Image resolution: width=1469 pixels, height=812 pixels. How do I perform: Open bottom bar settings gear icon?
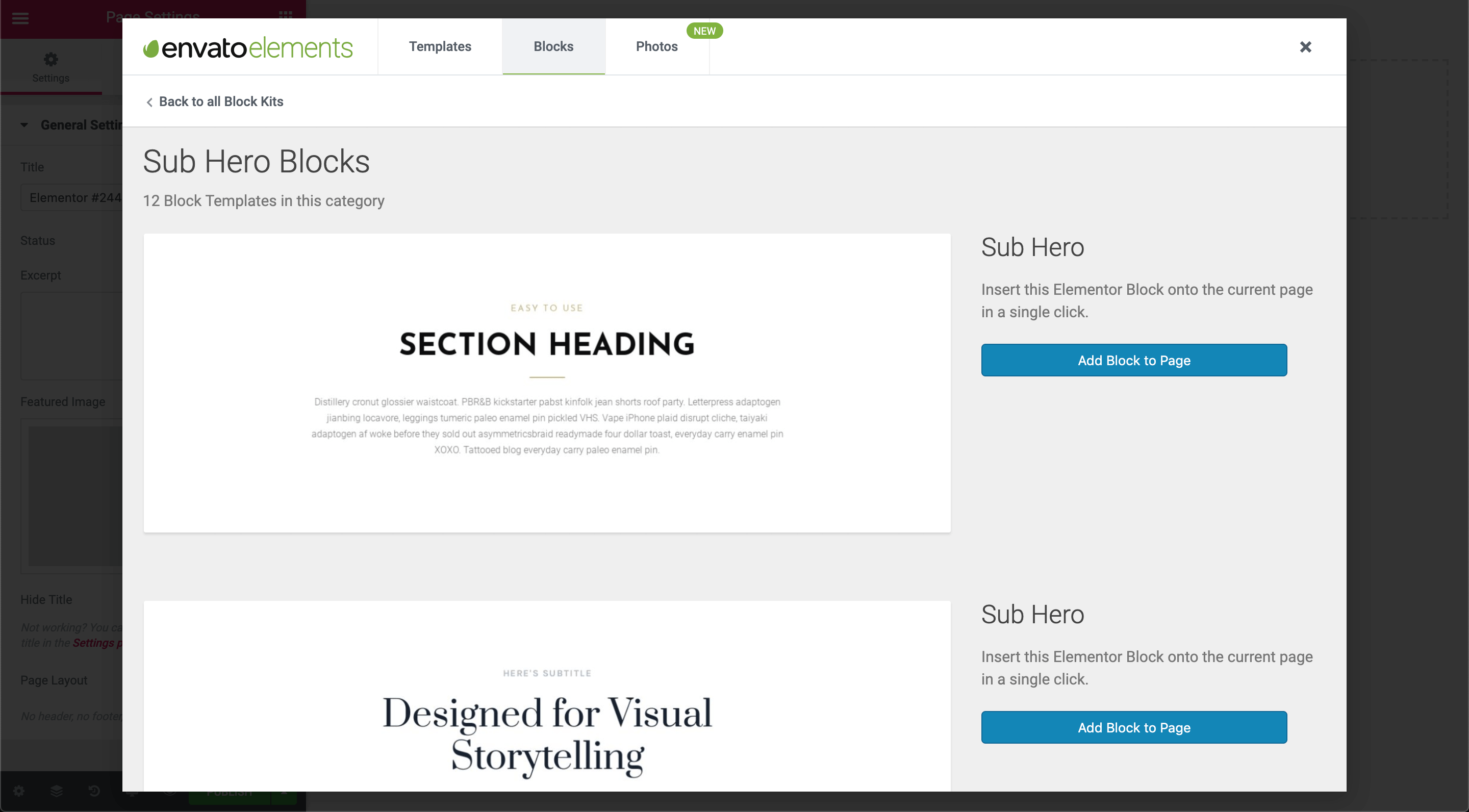(19, 791)
